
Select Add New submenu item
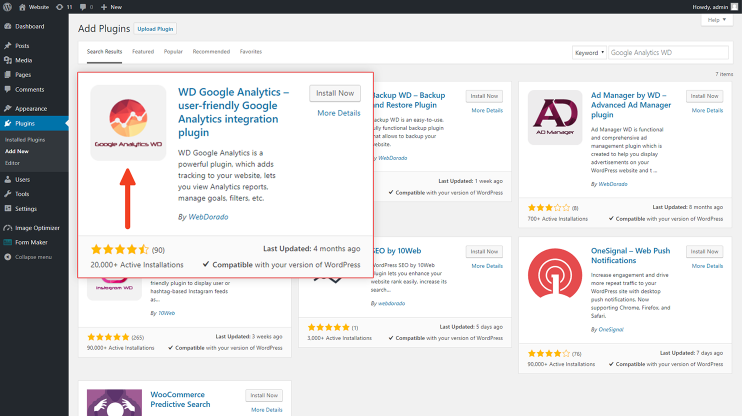click(x=17, y=151)
